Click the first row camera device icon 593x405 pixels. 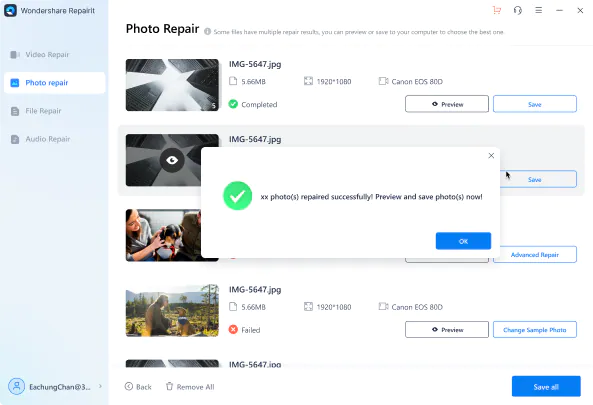[x=383, y=81]
